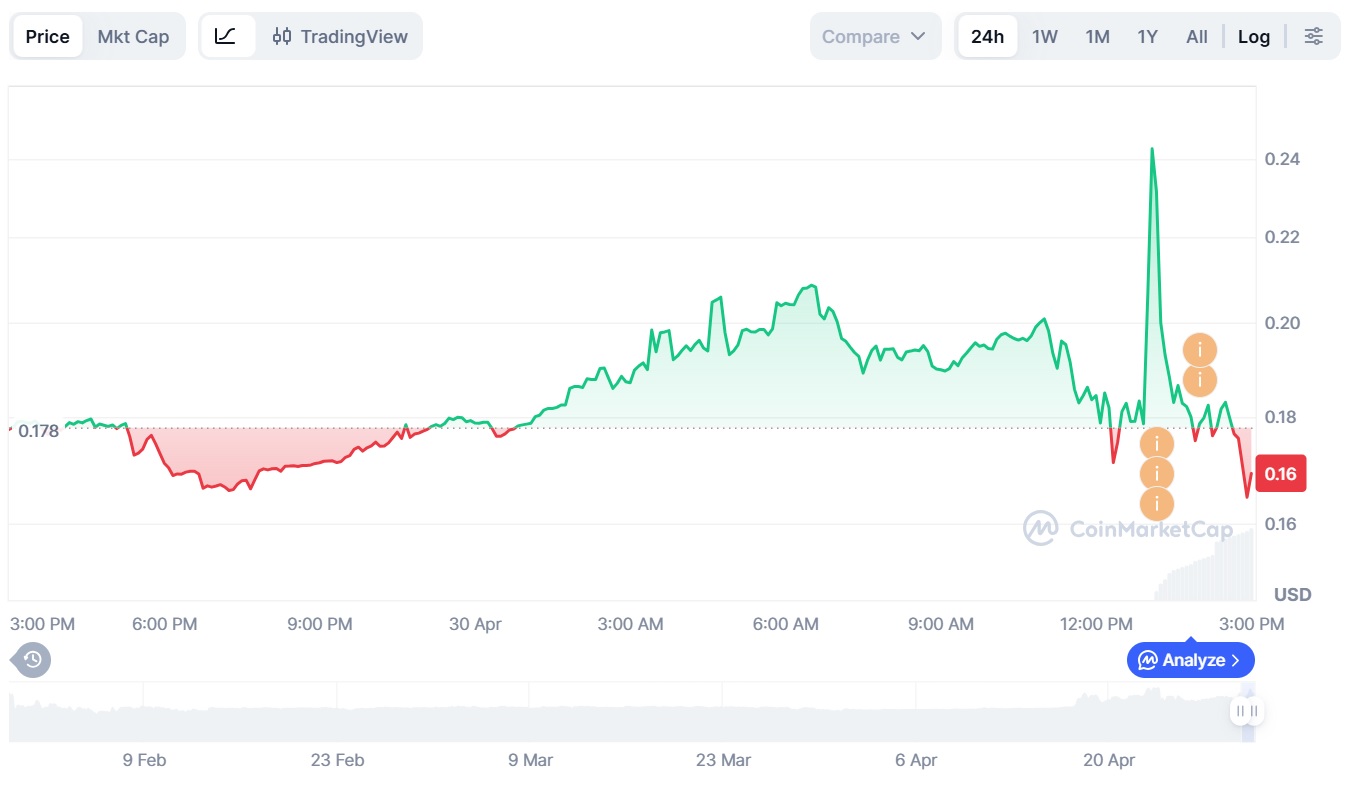The width and height of the screenshot is (1348, 790).
Task: Open the Compare dropdown
Action: [x=874, y=37]
